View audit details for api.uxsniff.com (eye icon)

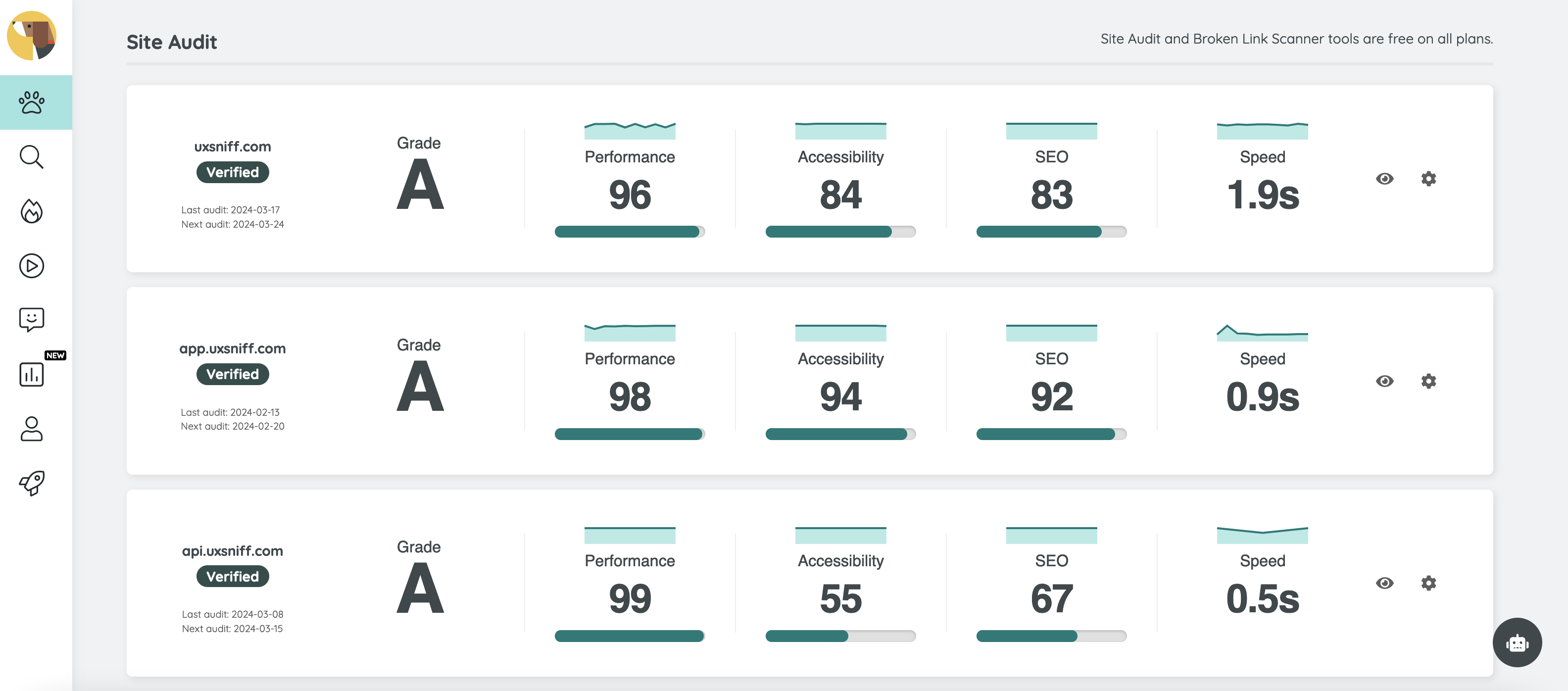(1384, 583)
